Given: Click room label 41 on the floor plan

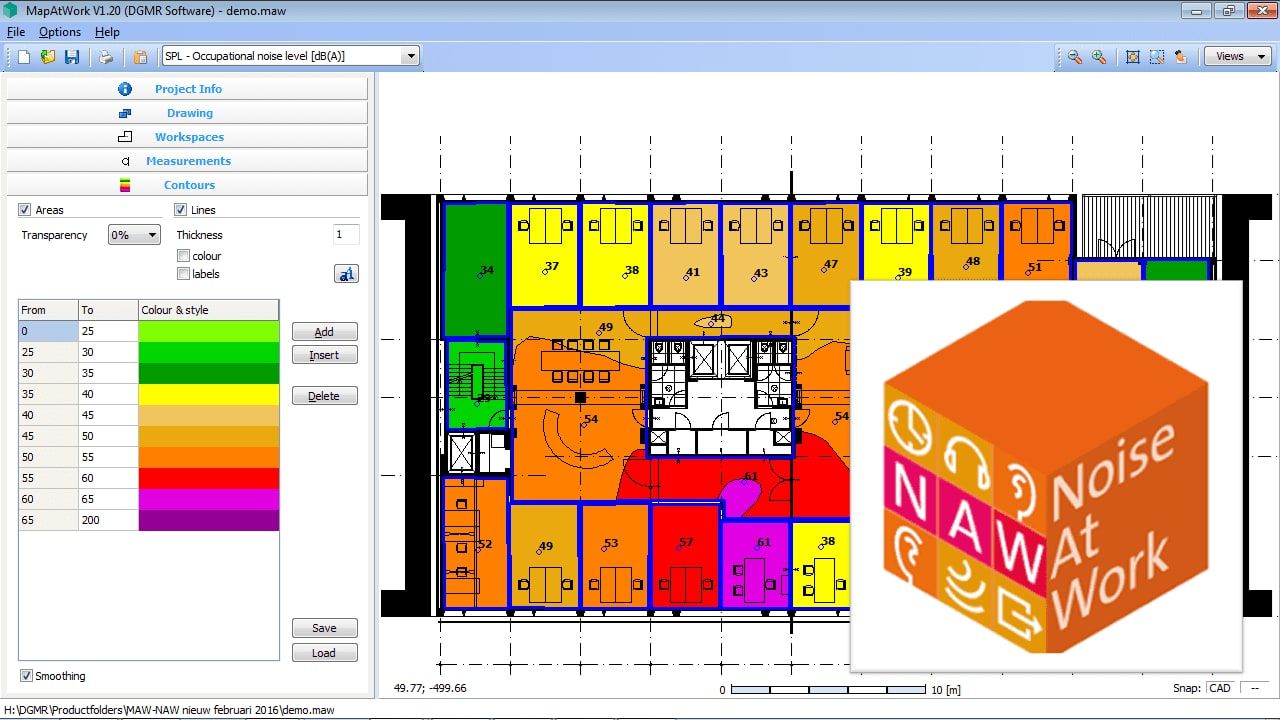Looking at the screenshot, I should (692, 272).
